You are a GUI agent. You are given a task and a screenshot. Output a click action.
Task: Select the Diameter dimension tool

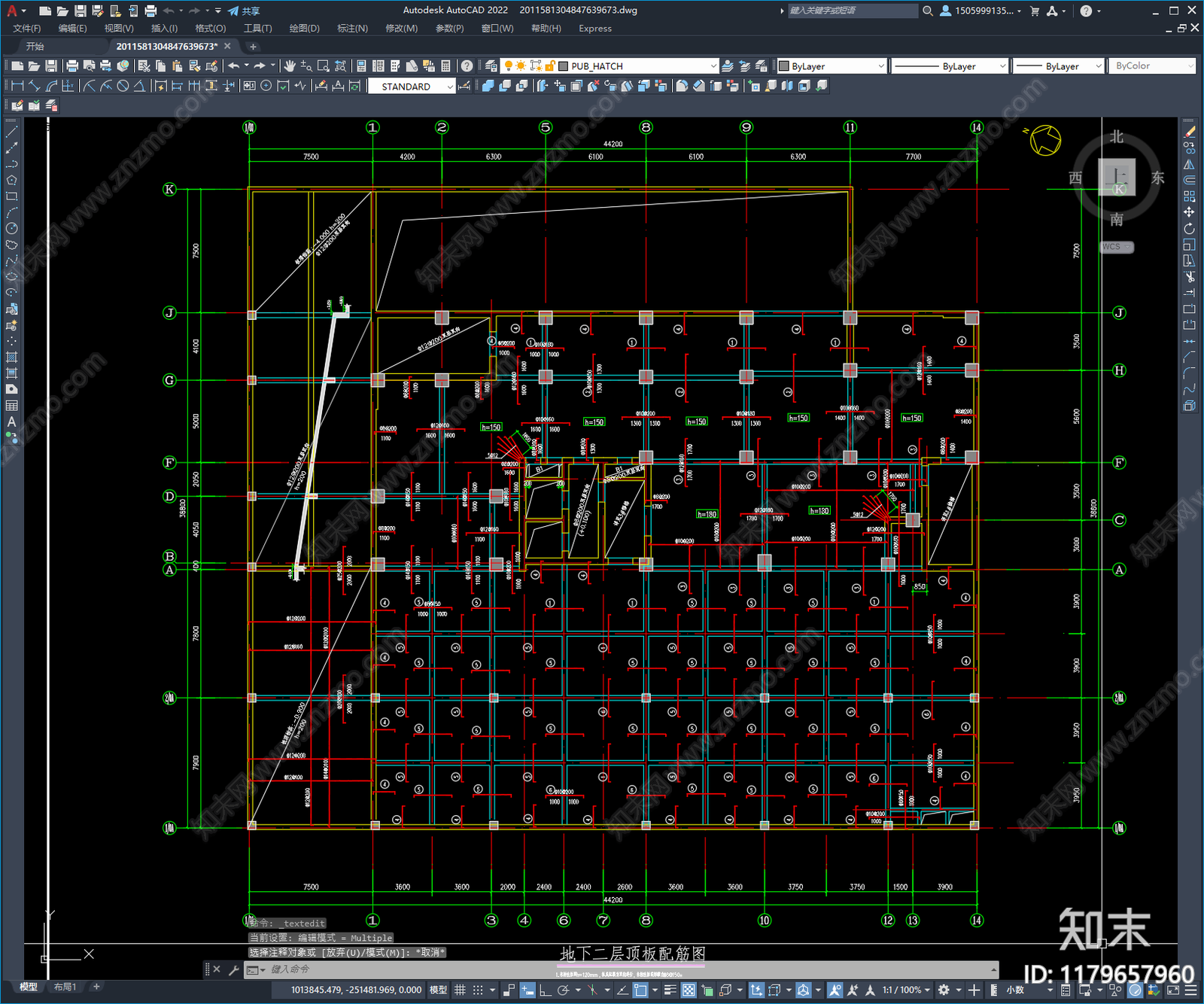pyautogui.click(x=123, y=86)
